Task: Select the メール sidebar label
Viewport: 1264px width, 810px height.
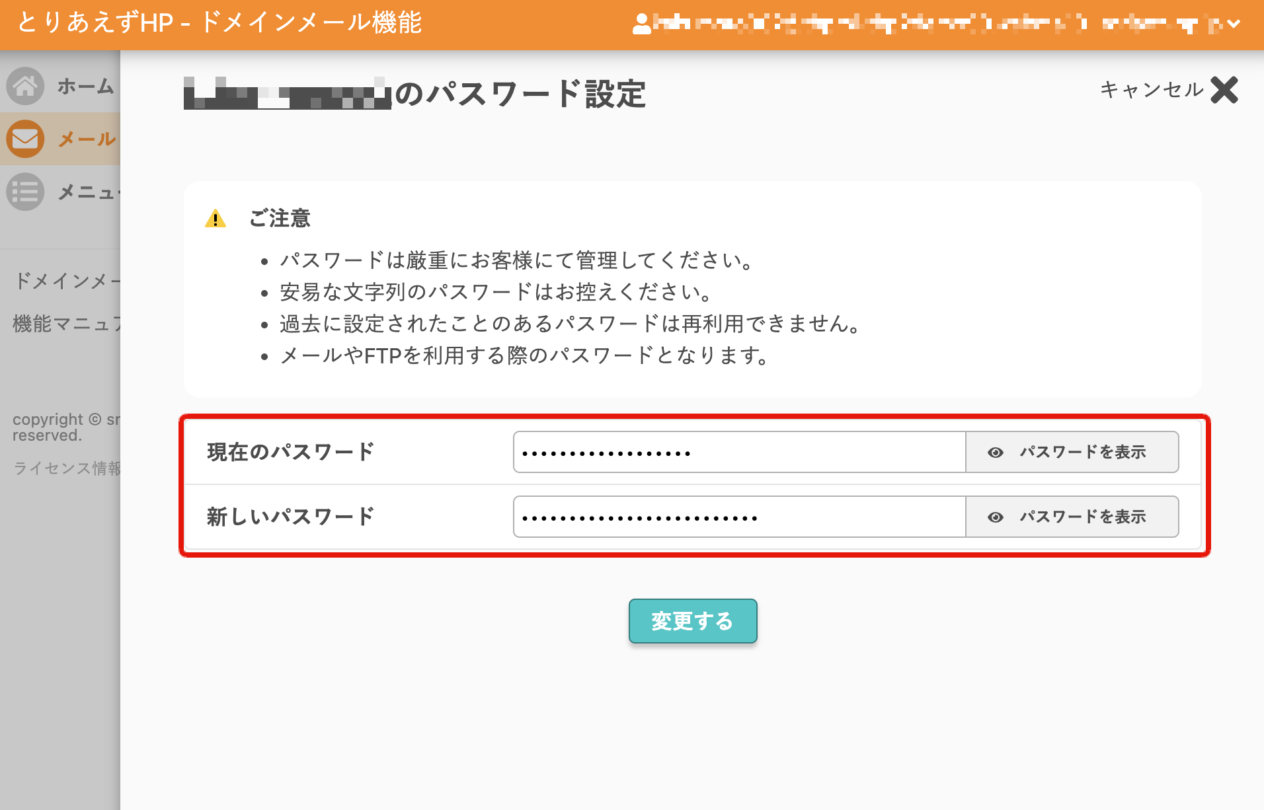Action: coord(86,139)
